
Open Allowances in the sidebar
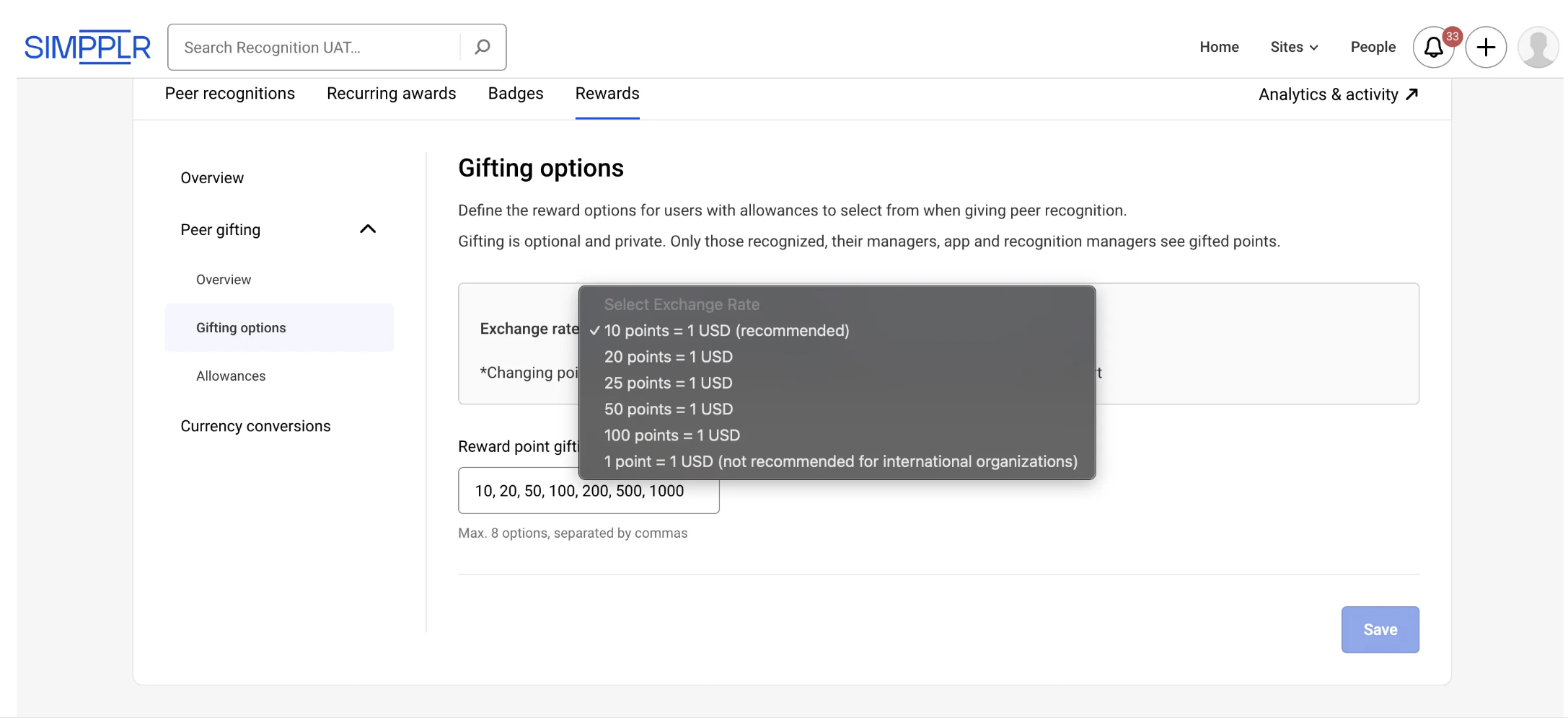coord(231,376)
